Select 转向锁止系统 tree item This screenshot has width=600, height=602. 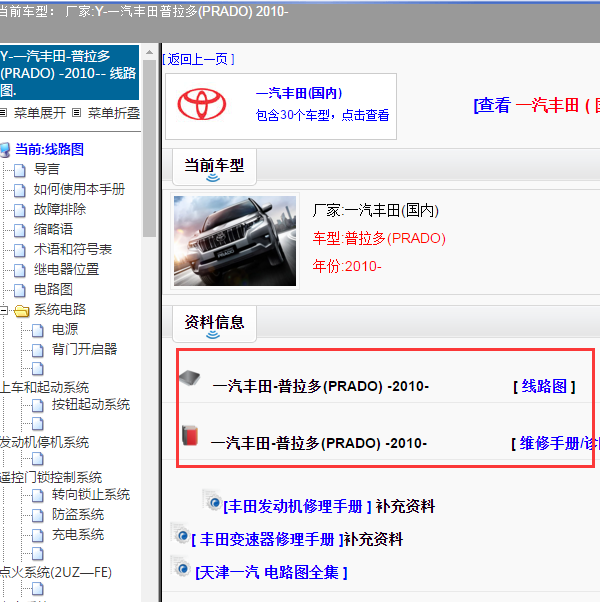pos(91,494)
